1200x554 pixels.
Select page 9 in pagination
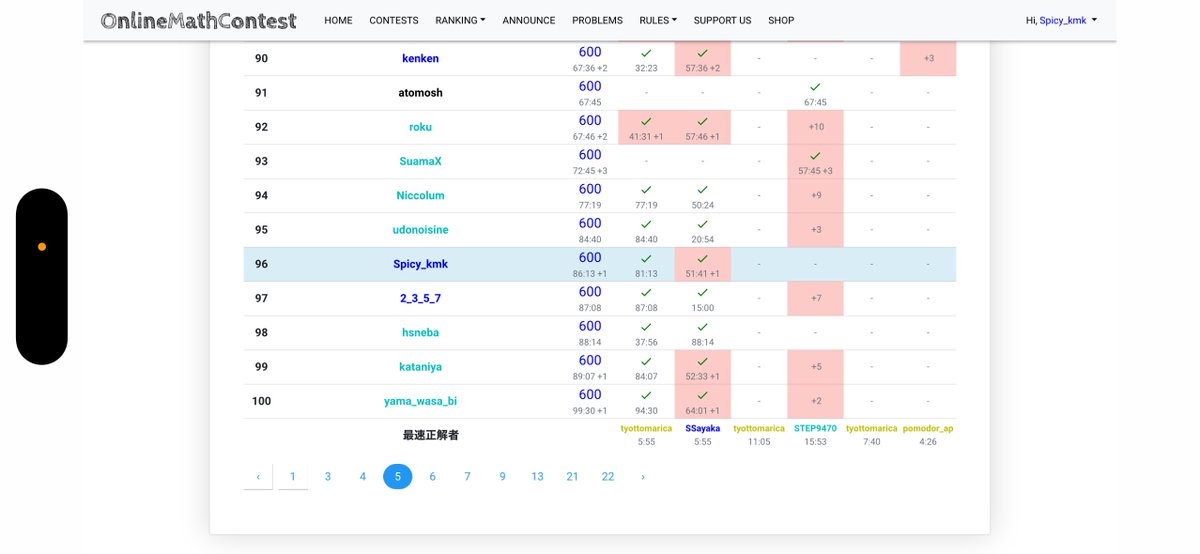pos(502,477)
